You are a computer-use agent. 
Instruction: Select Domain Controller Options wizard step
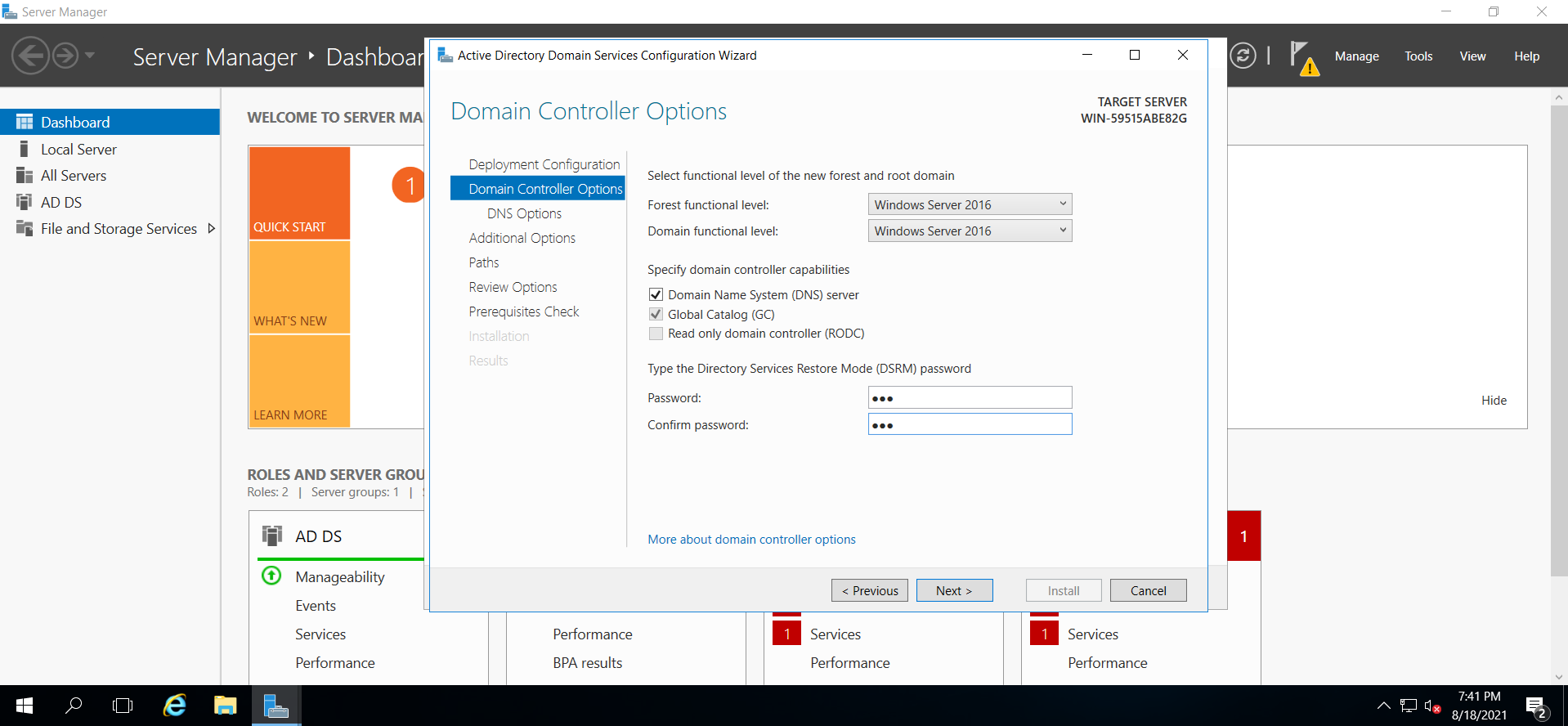coord(538,188)
